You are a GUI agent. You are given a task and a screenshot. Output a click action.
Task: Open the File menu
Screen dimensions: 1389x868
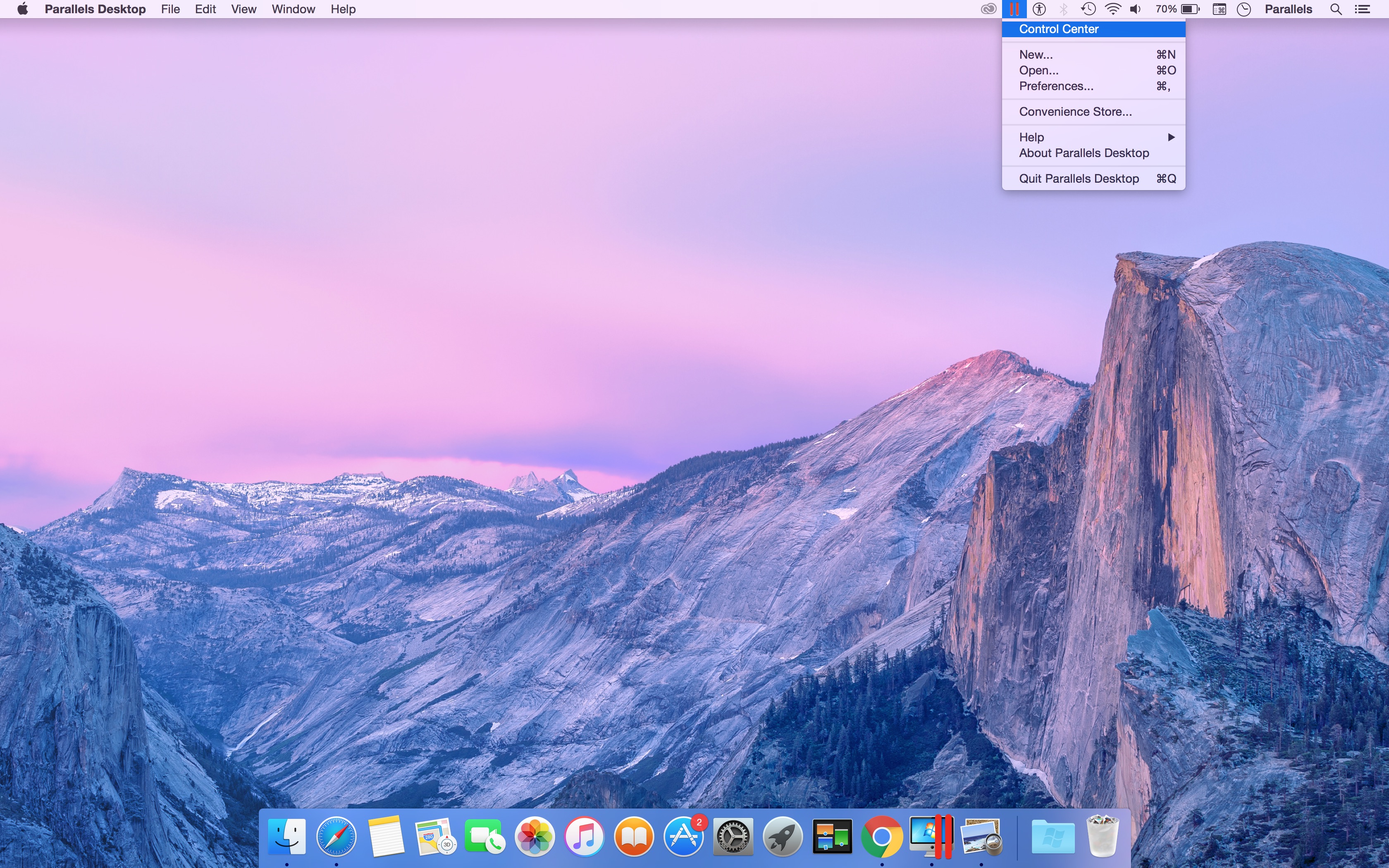click(170, 9)
